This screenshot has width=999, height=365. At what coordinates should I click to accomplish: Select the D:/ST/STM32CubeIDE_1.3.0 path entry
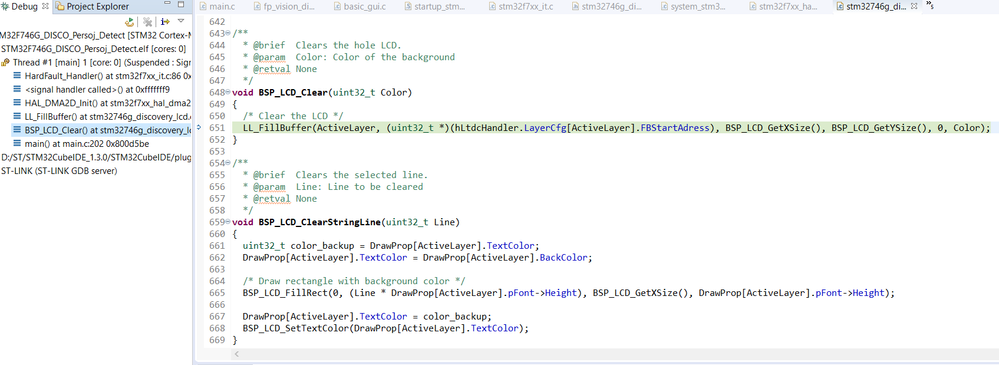[x=96, y=157]
